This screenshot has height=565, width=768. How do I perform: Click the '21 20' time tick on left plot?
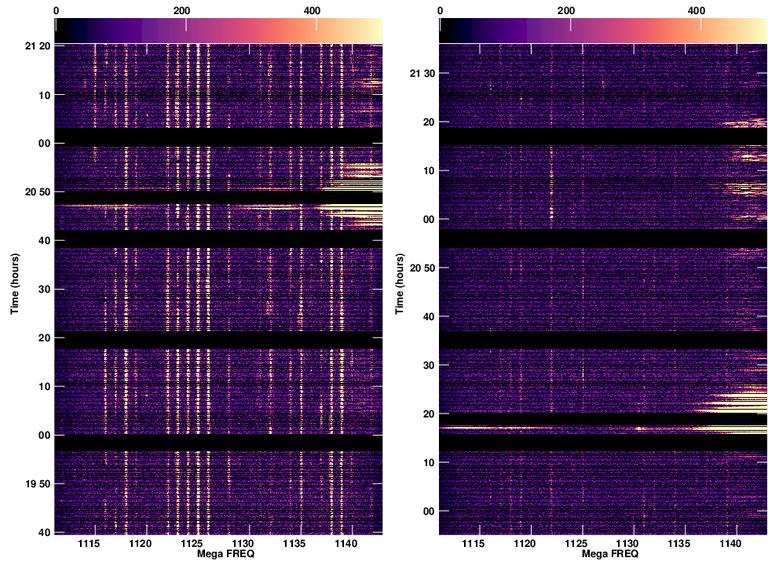pyautogui.click(x=34, y=47)
